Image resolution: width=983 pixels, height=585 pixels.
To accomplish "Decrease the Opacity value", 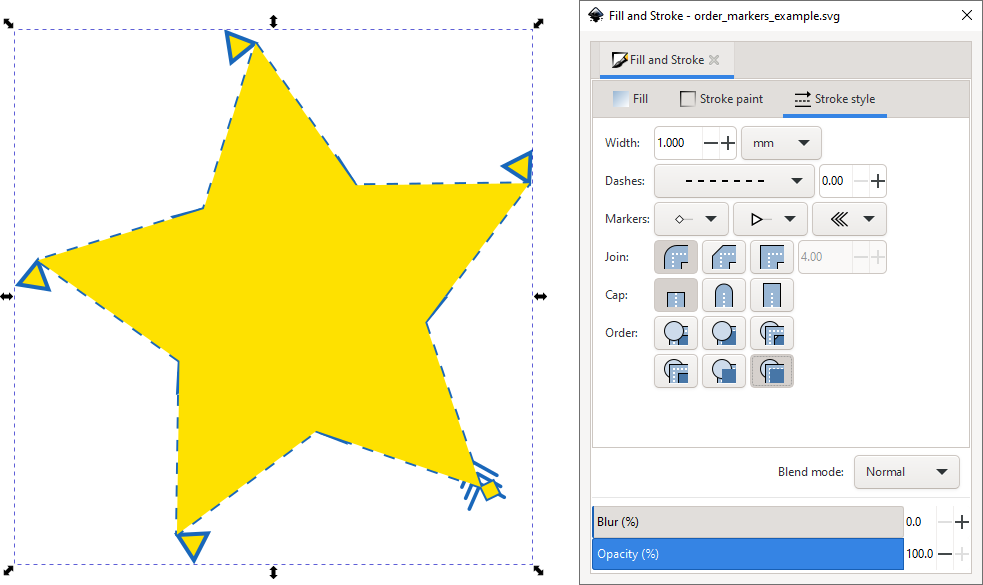I will click(x=945, y=554).
